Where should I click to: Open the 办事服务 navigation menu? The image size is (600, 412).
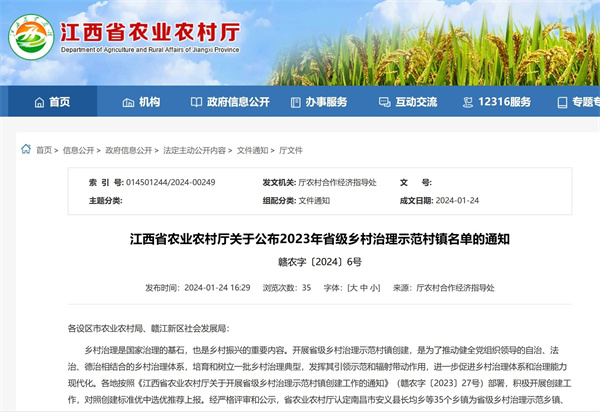327,102
